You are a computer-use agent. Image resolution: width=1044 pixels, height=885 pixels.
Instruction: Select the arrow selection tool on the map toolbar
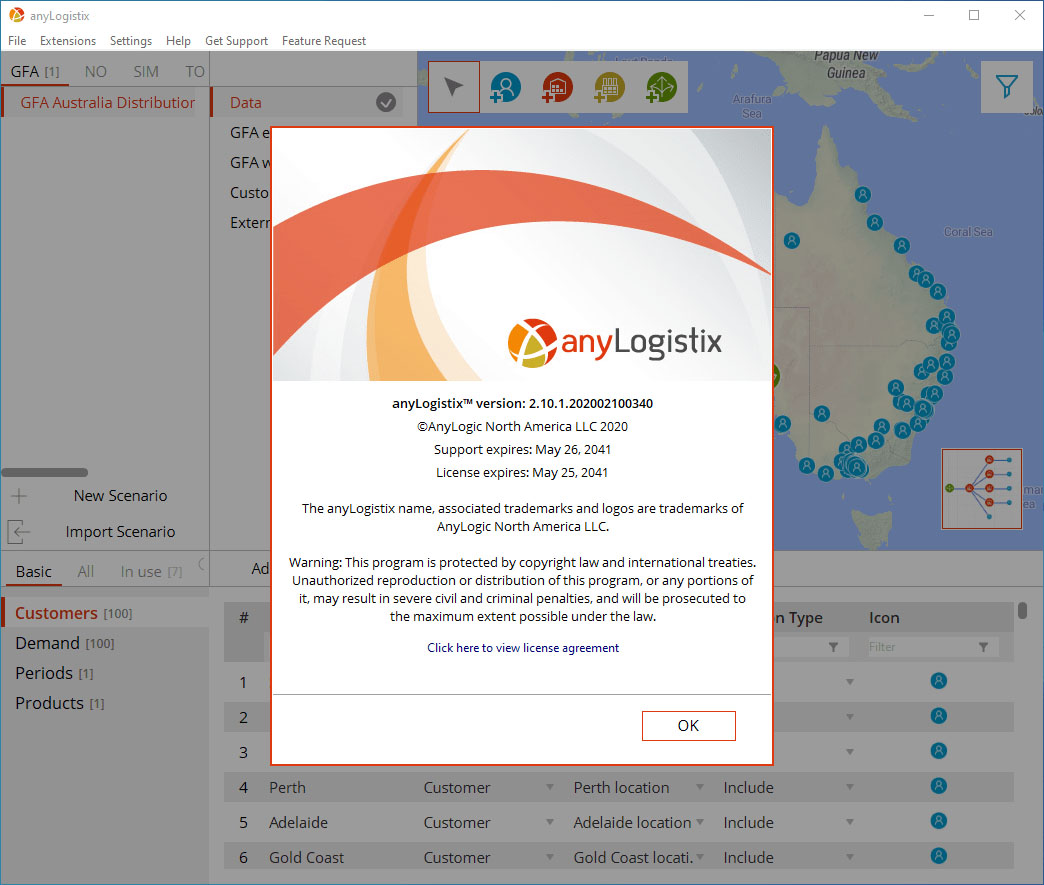(x=453, y=87)
